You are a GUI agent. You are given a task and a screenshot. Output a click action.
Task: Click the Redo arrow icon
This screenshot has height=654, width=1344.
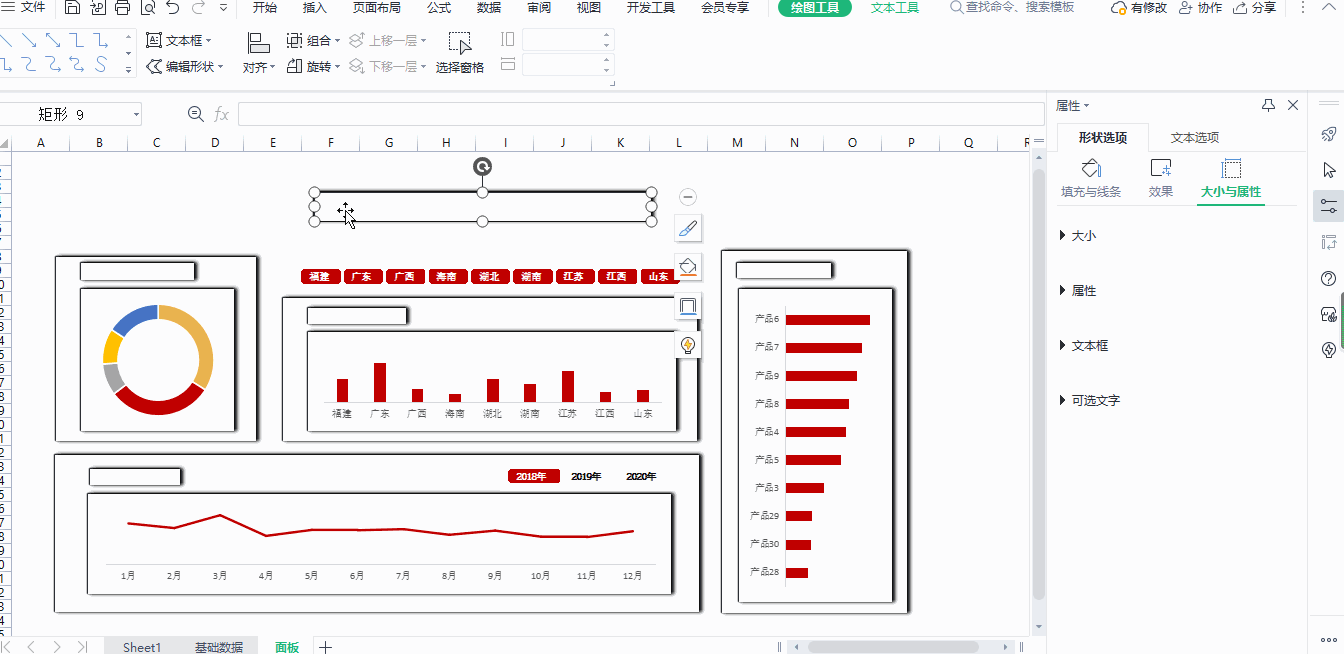pos(197,8)
